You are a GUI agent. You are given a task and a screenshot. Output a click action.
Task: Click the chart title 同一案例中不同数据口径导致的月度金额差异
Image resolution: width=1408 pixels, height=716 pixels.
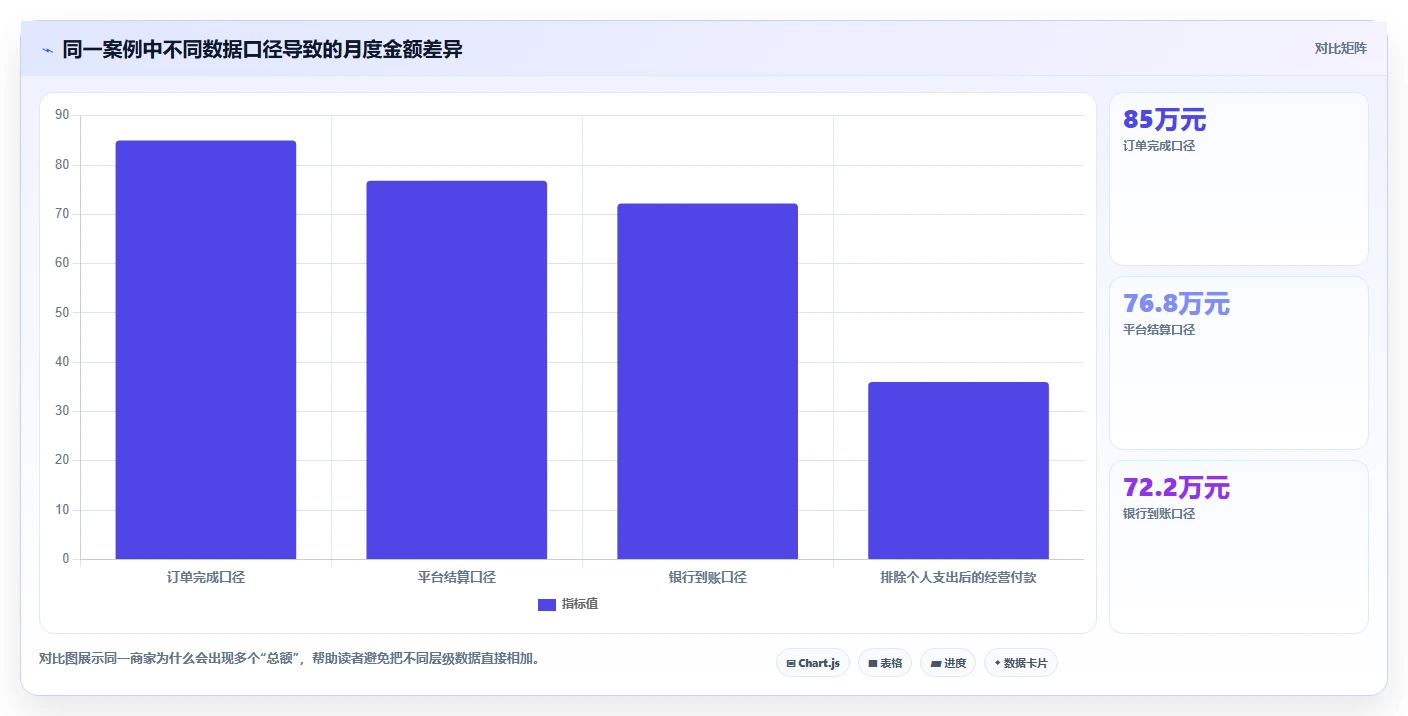(262, 49)
